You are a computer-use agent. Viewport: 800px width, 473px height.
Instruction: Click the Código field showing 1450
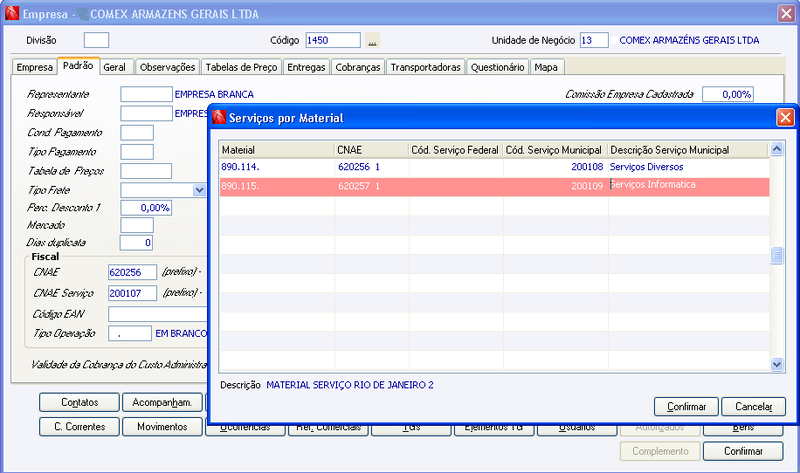pos(333,40)
